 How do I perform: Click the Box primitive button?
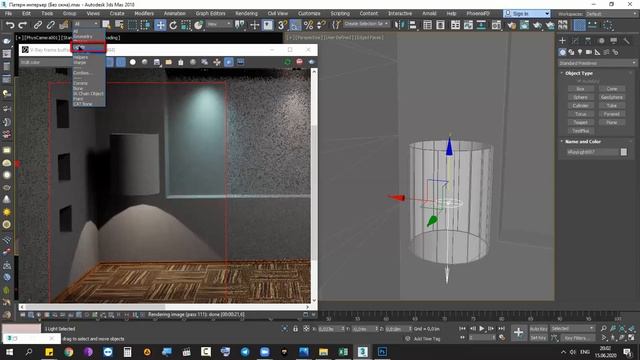pos(580,89)
